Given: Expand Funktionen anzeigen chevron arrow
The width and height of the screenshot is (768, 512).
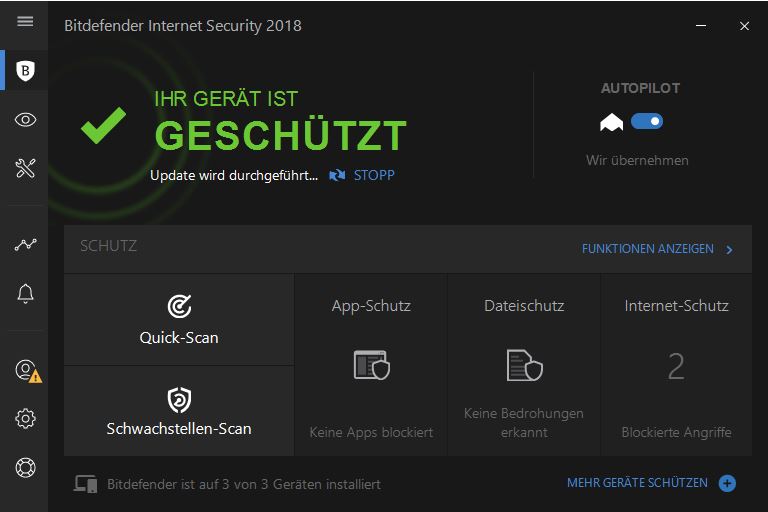Looking at the screenshot, I should (x=730, y=249).
